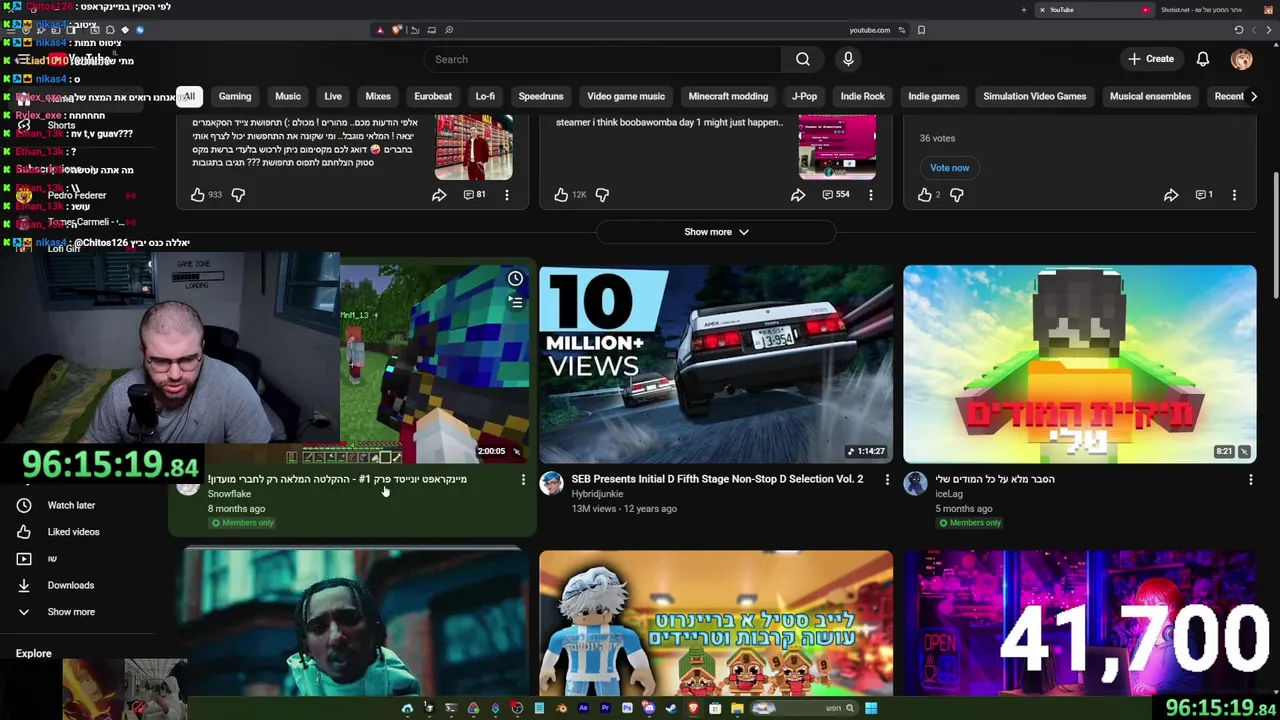
Task: Share the poll post with 36 votes
Action: click(1171, 195)
